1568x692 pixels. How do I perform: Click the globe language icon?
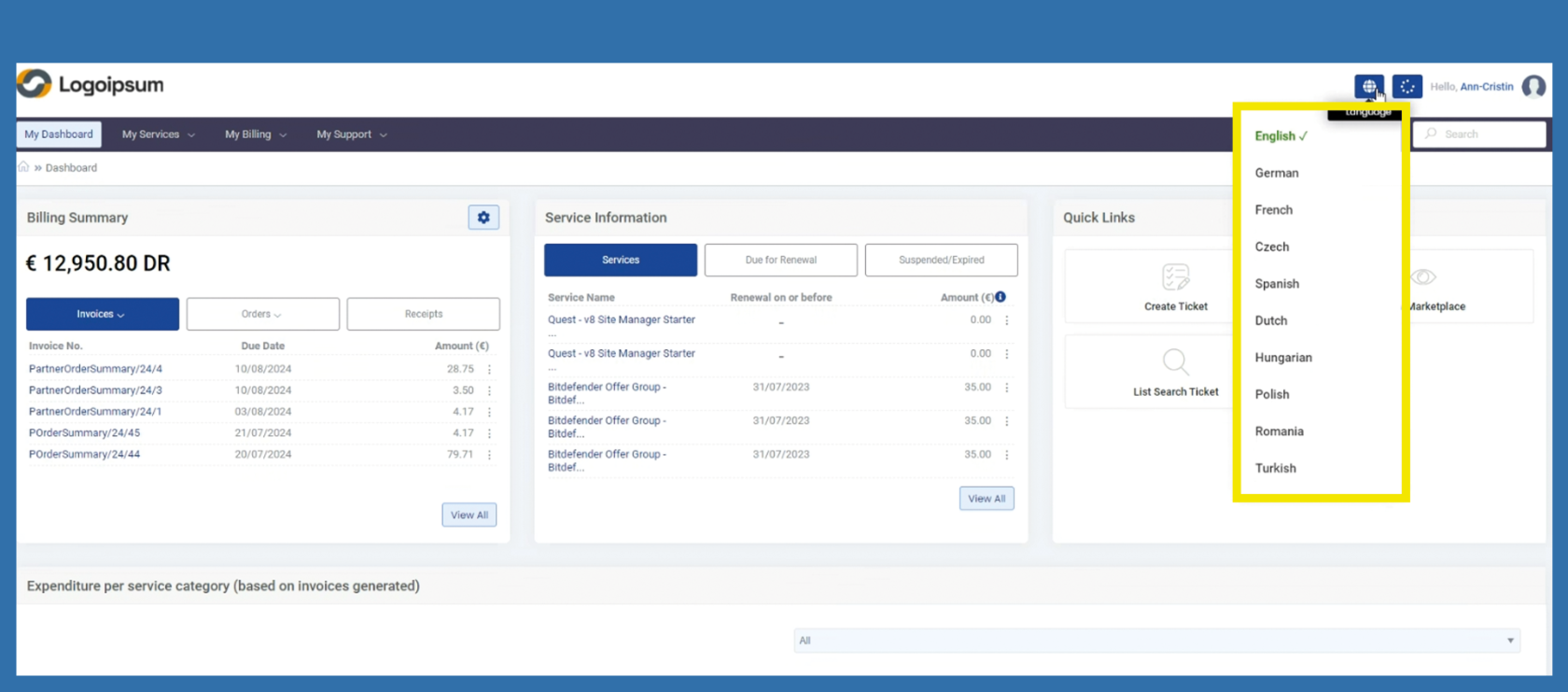tap(1368, 87)
